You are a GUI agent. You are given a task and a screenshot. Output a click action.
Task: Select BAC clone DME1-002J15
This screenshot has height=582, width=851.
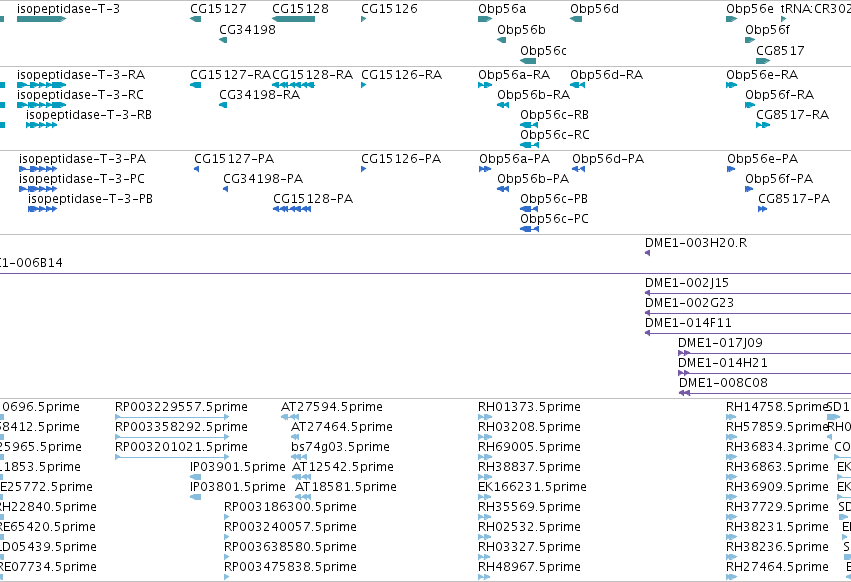tap(687, 283)
